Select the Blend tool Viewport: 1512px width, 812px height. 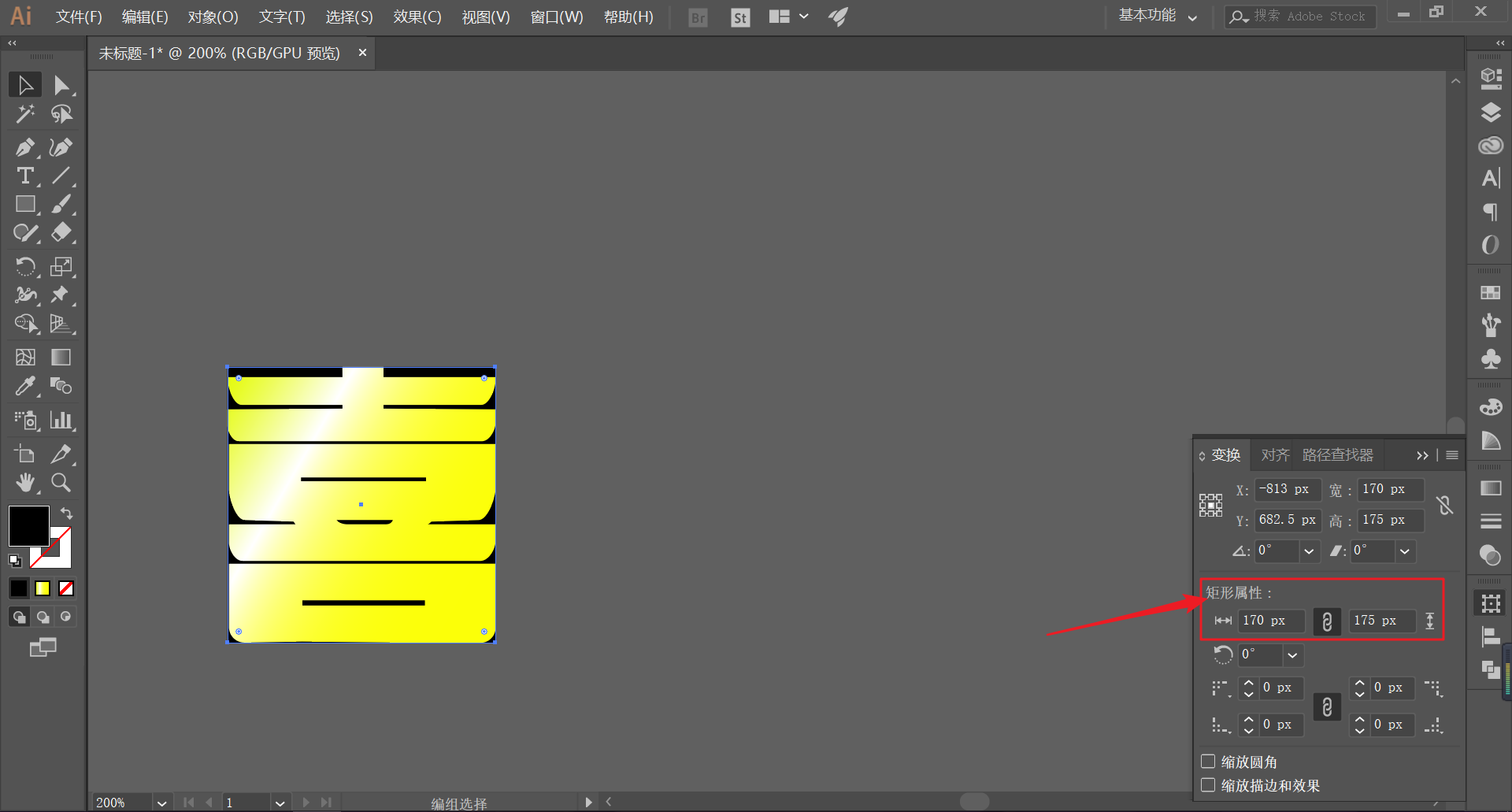pyautogui.click(x=61, y=386)
